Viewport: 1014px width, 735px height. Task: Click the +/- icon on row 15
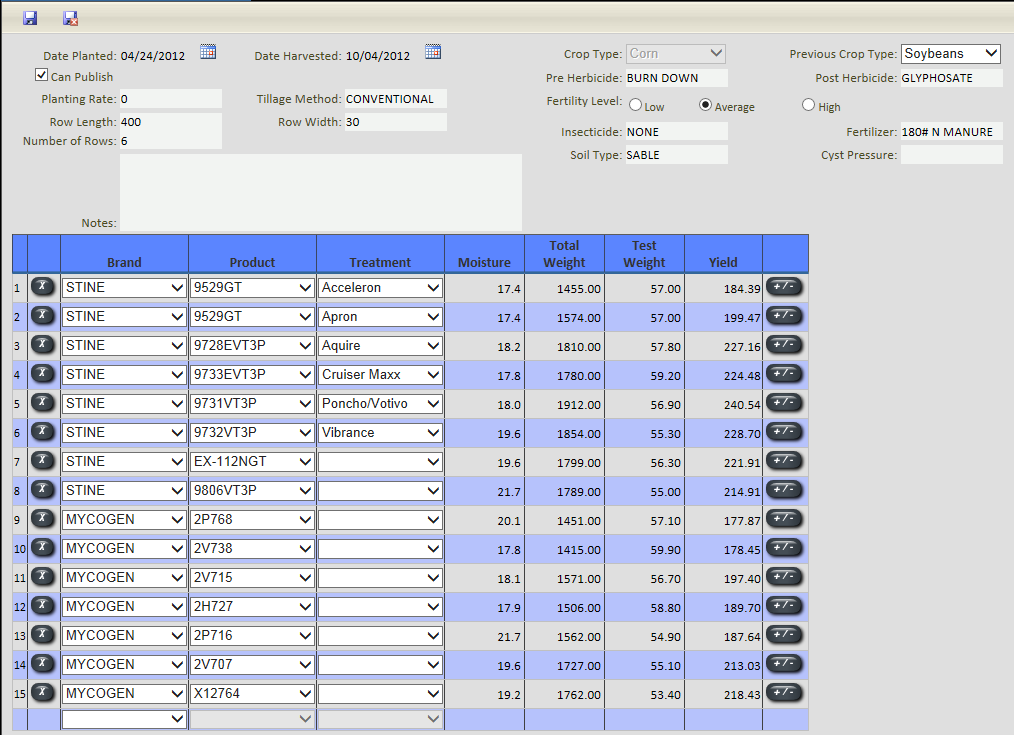click(784, 693)
